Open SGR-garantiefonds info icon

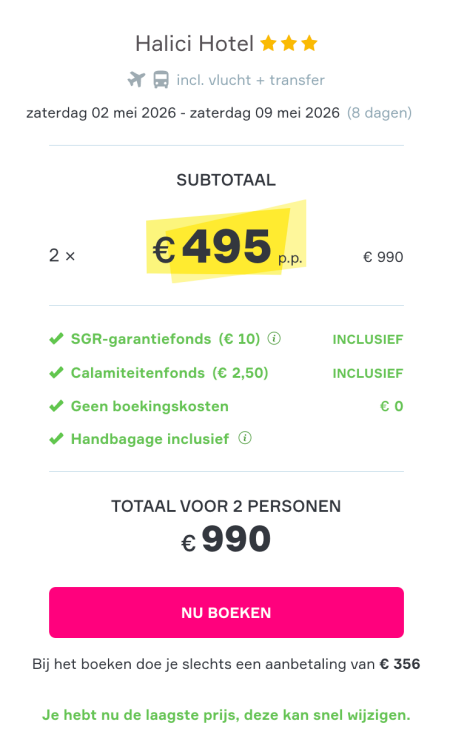pyautogui.click(x=274, y=339)
